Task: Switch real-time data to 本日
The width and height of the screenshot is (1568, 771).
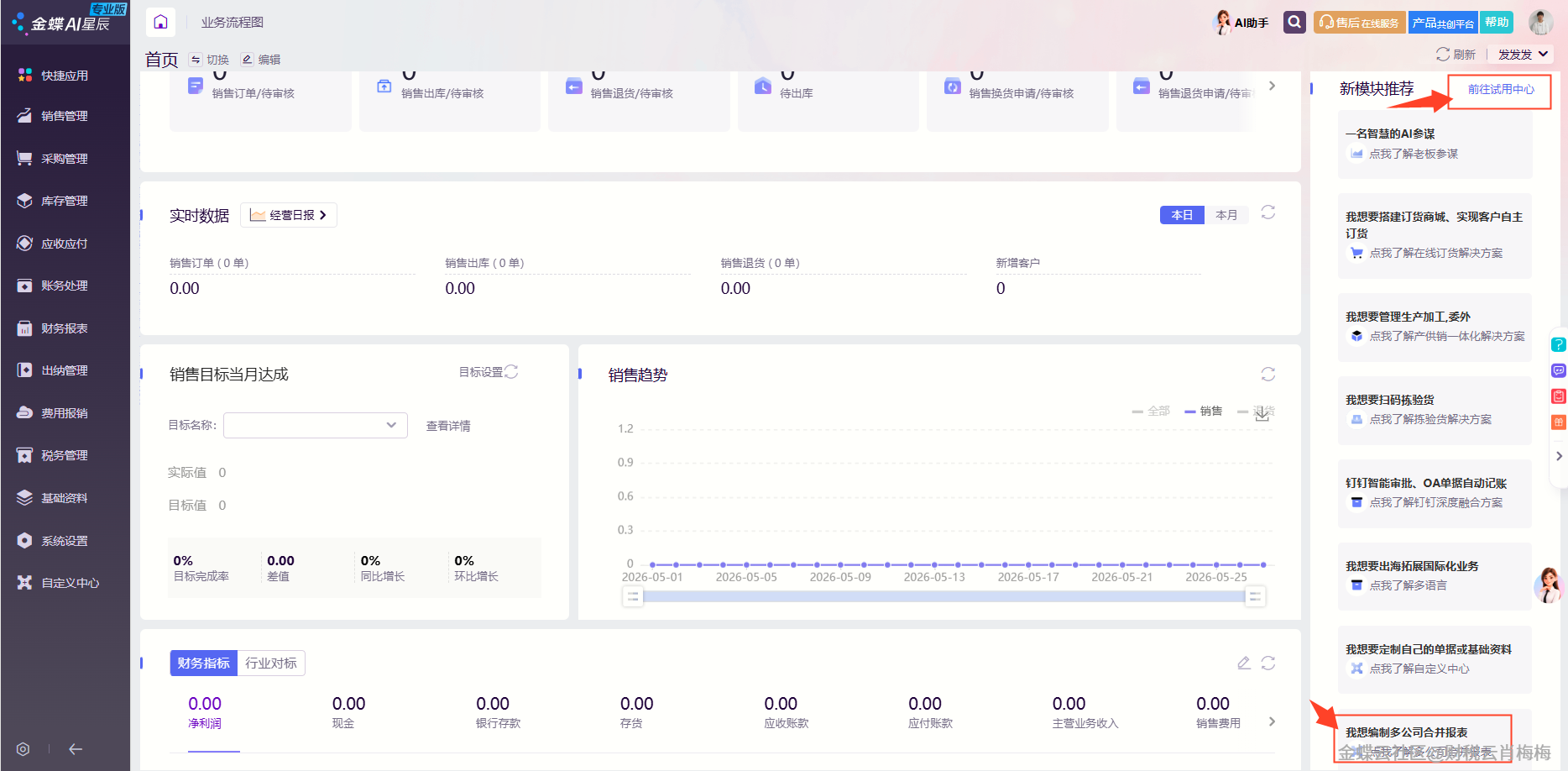Action: click(x=1182, y=215)
